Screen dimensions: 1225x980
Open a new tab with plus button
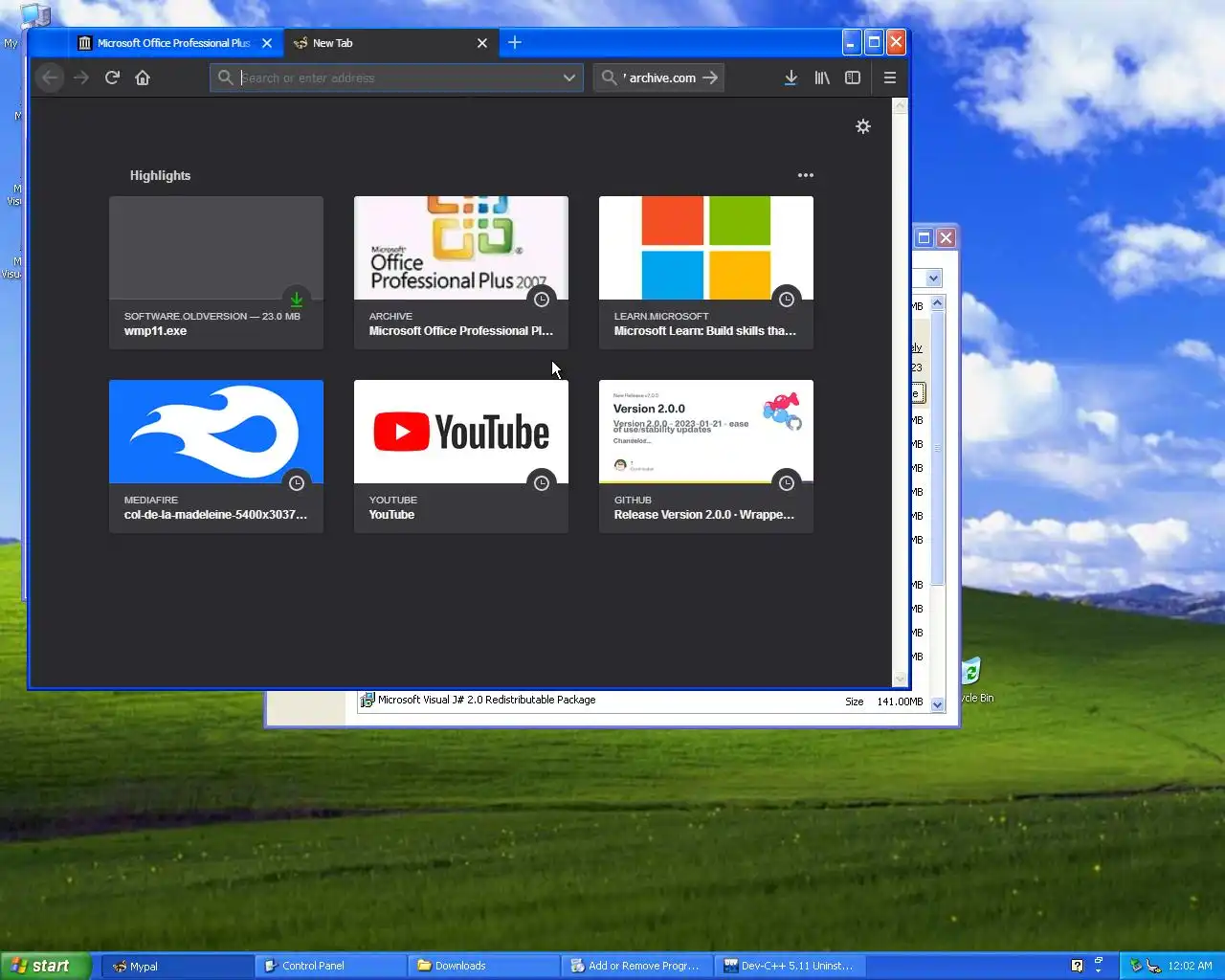point(515,42)
